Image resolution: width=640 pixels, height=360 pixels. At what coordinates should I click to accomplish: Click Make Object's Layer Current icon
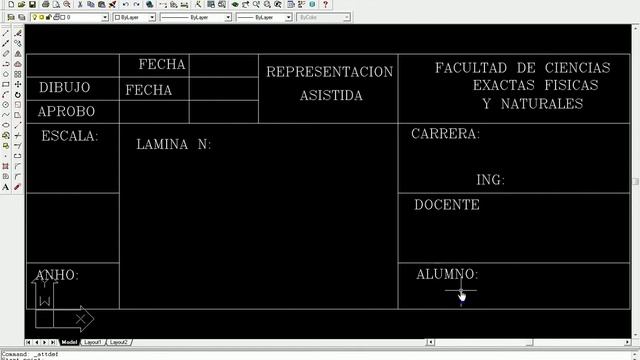pyautogui.click(x=11, y=17)
